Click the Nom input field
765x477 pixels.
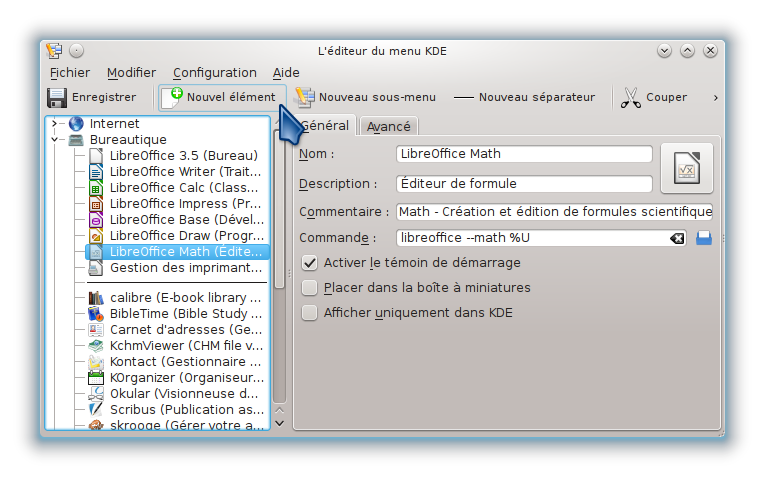pos(524,154)
